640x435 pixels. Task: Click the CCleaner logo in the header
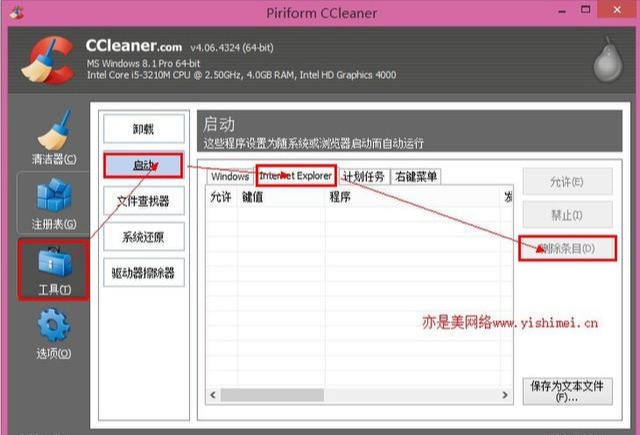[x=48, y=60]
